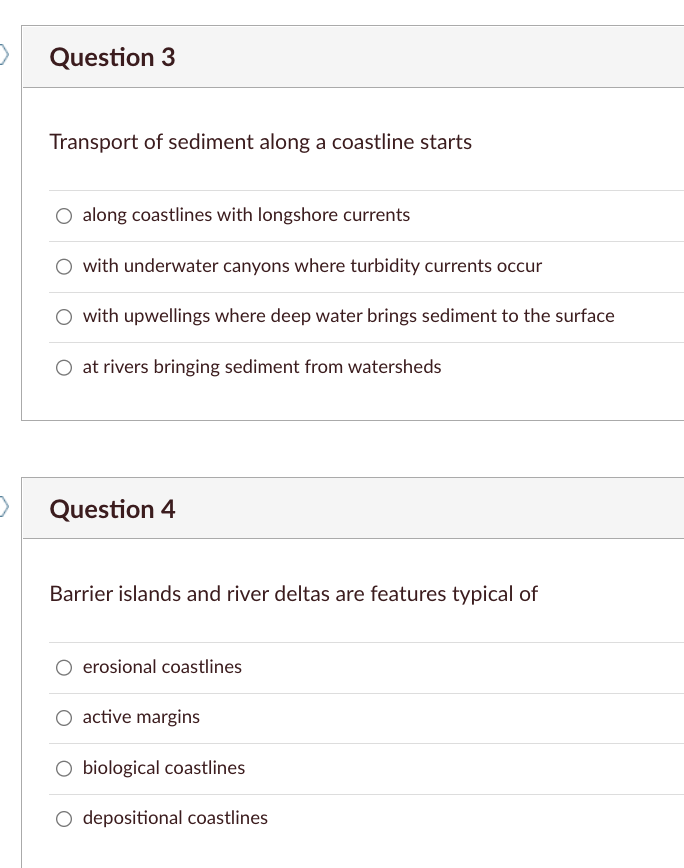Click the Question 3 header title
The image size is (684, 868).
point(112,58)
